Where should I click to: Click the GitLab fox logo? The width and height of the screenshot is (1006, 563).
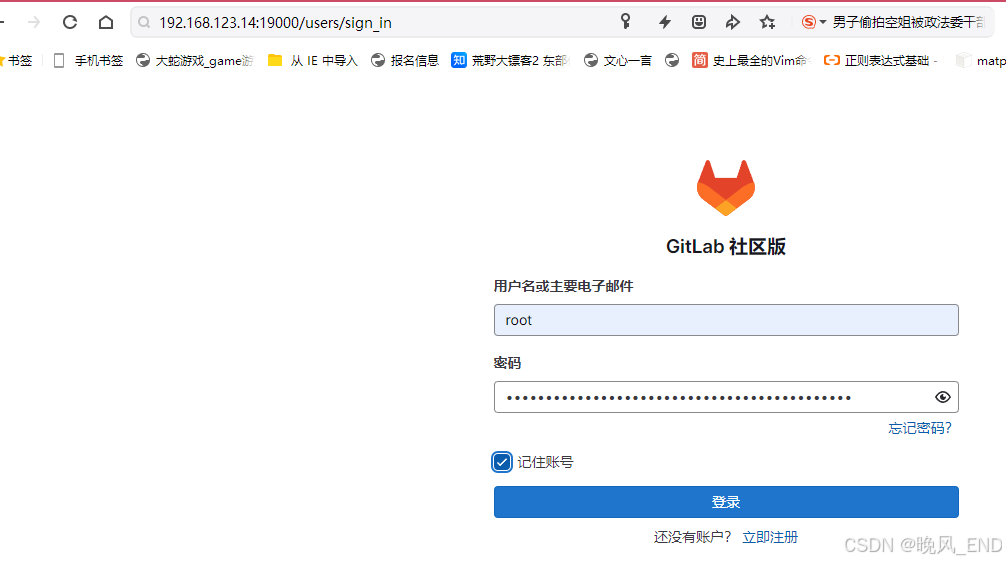click(x=726, y=187)
